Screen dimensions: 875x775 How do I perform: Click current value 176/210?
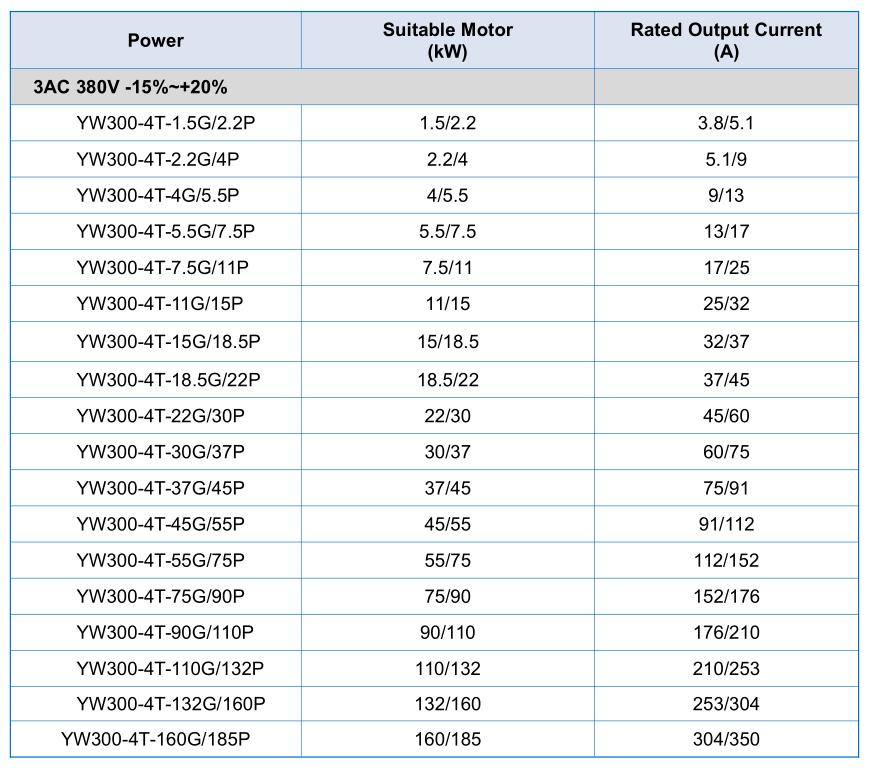click(726, 633)
